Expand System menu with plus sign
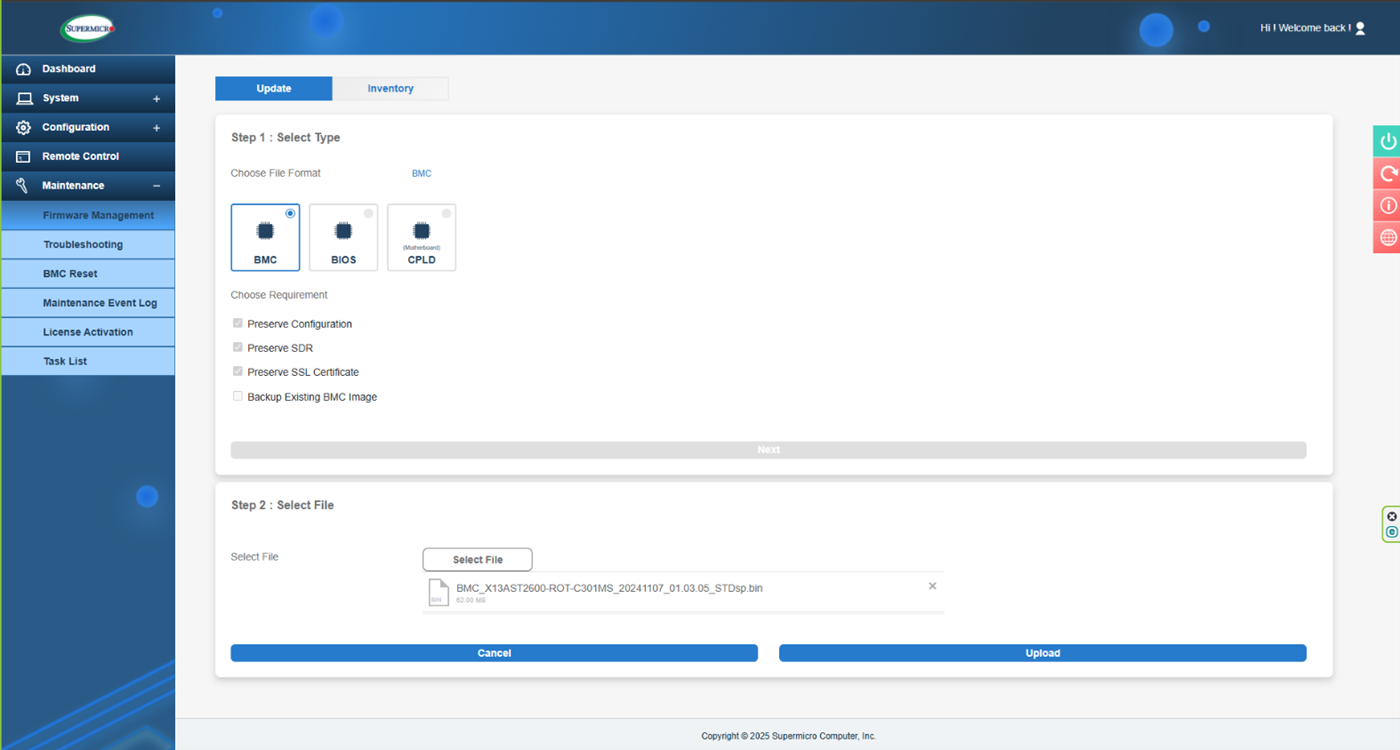Screen dimensions: 1400x750 pyautogui.click(x=156, y=99)
